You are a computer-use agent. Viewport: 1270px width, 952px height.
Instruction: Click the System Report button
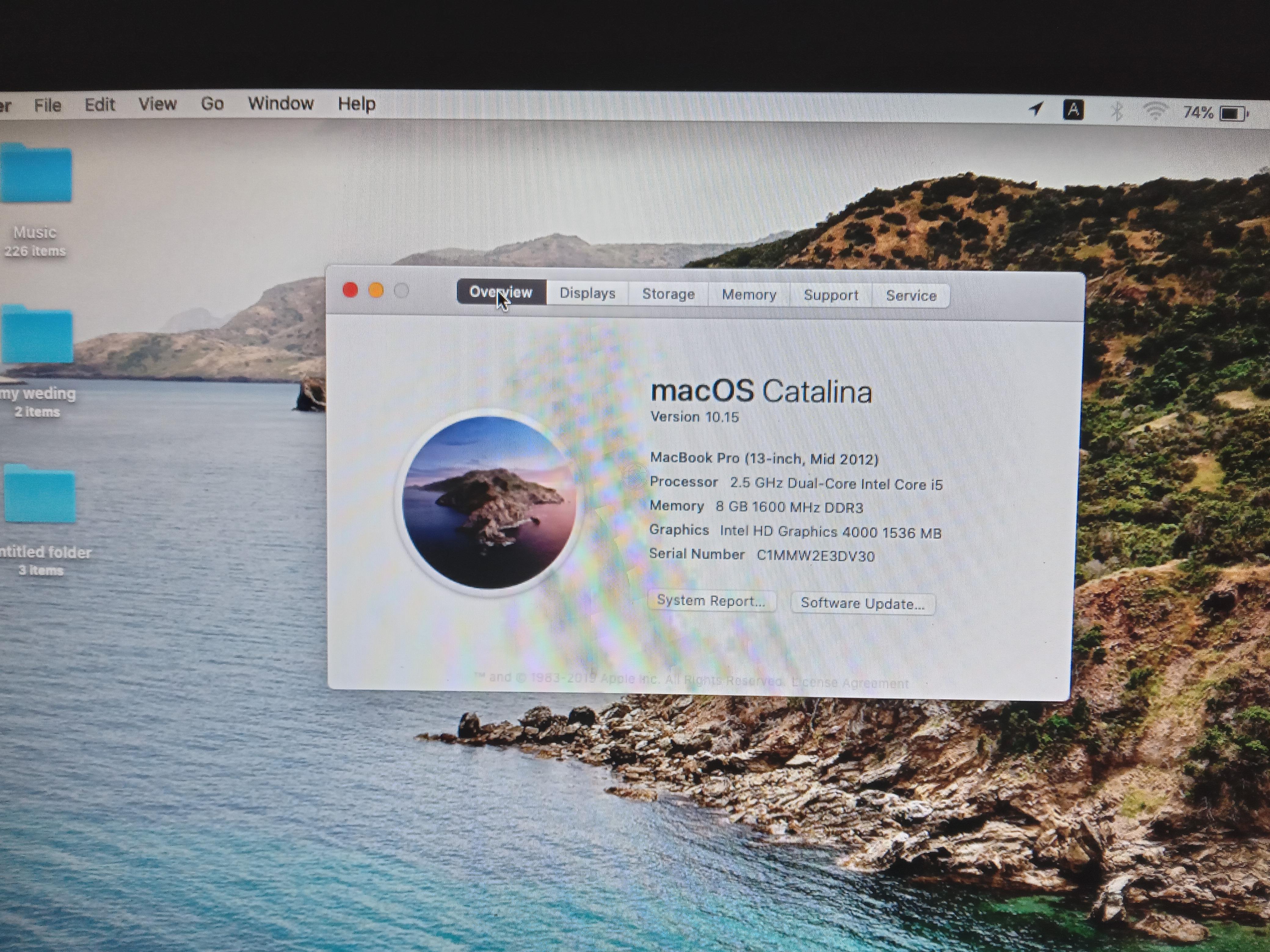point(711,601)
